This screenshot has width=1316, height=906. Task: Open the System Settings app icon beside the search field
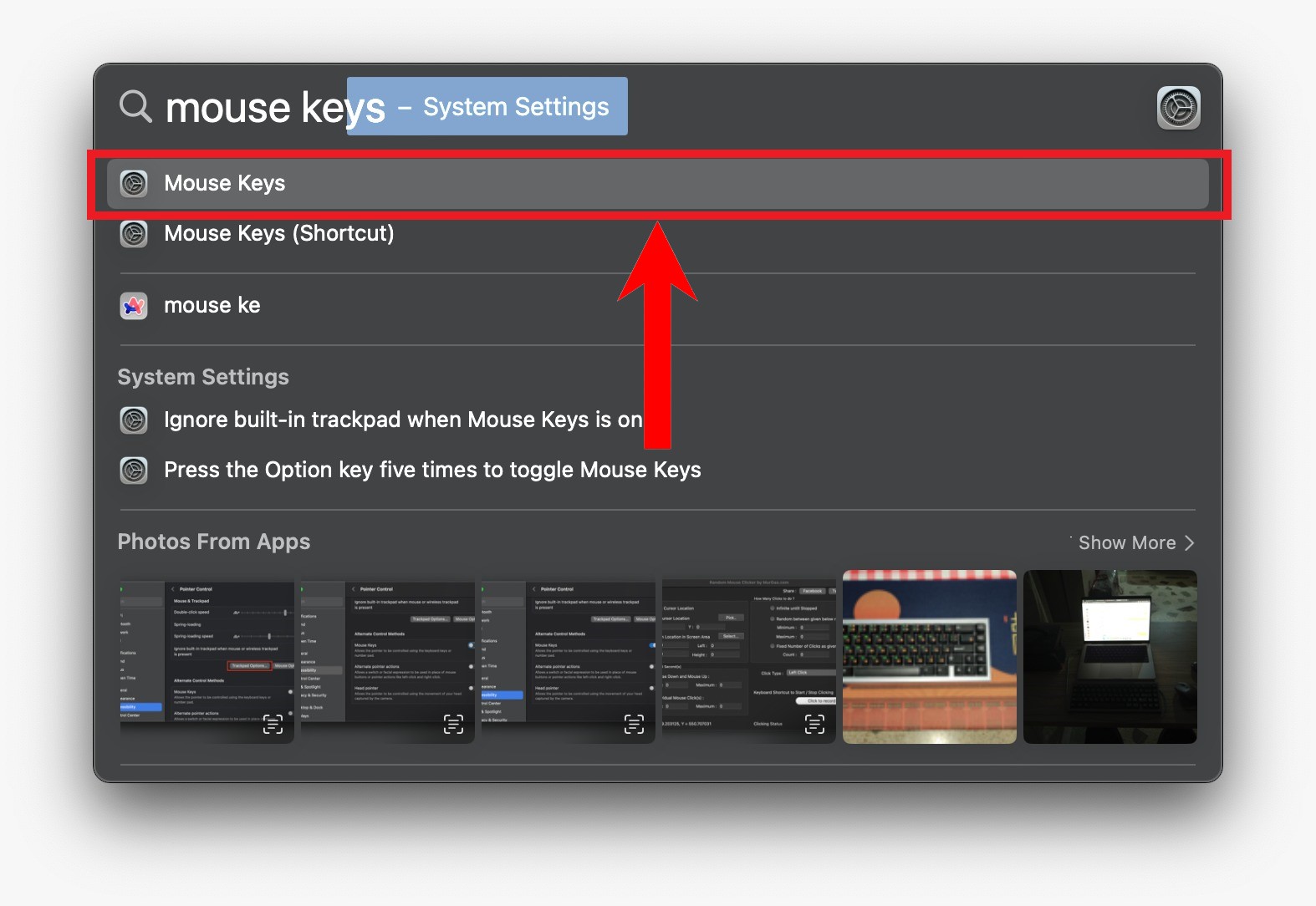[1178, 108]
